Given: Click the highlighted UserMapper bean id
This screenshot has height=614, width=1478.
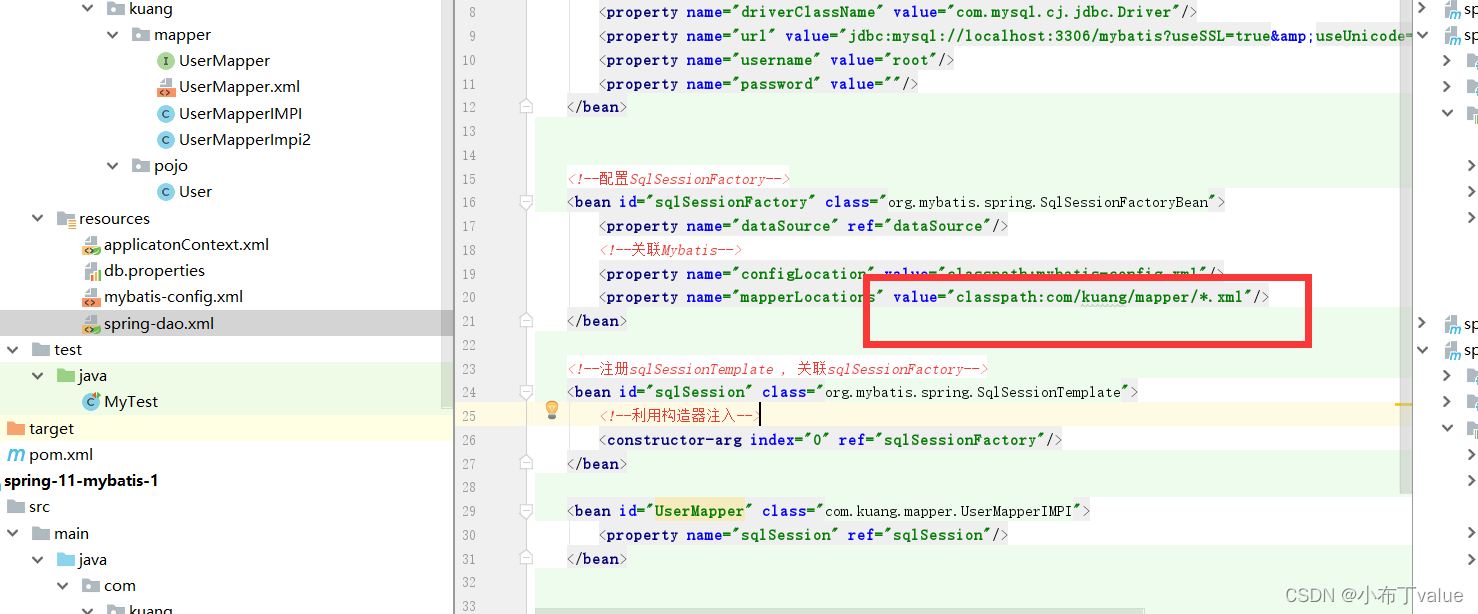Looking at the screenshot, I should [700, 511].
